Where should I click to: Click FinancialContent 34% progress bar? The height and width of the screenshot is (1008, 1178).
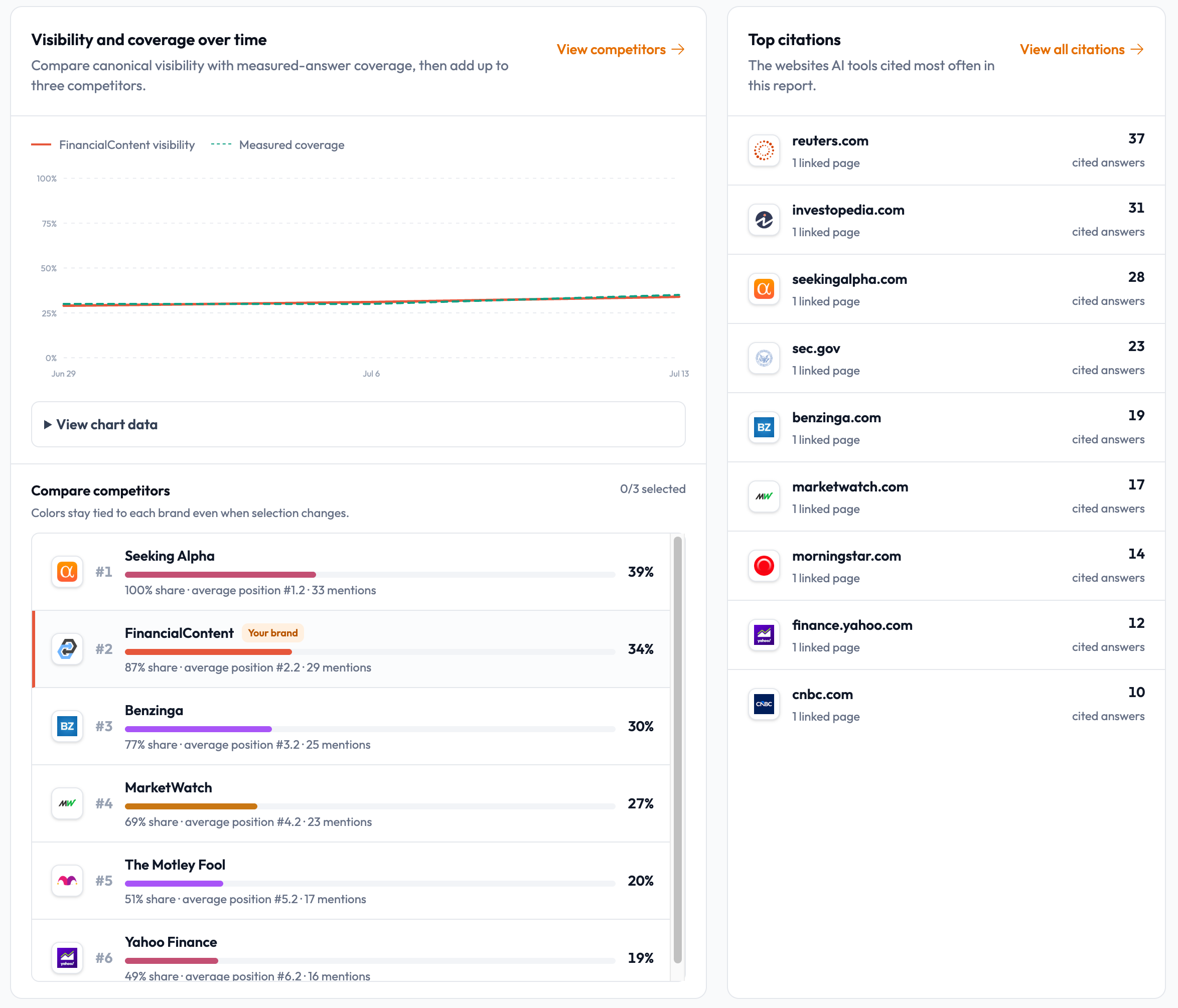coord(370,652)
